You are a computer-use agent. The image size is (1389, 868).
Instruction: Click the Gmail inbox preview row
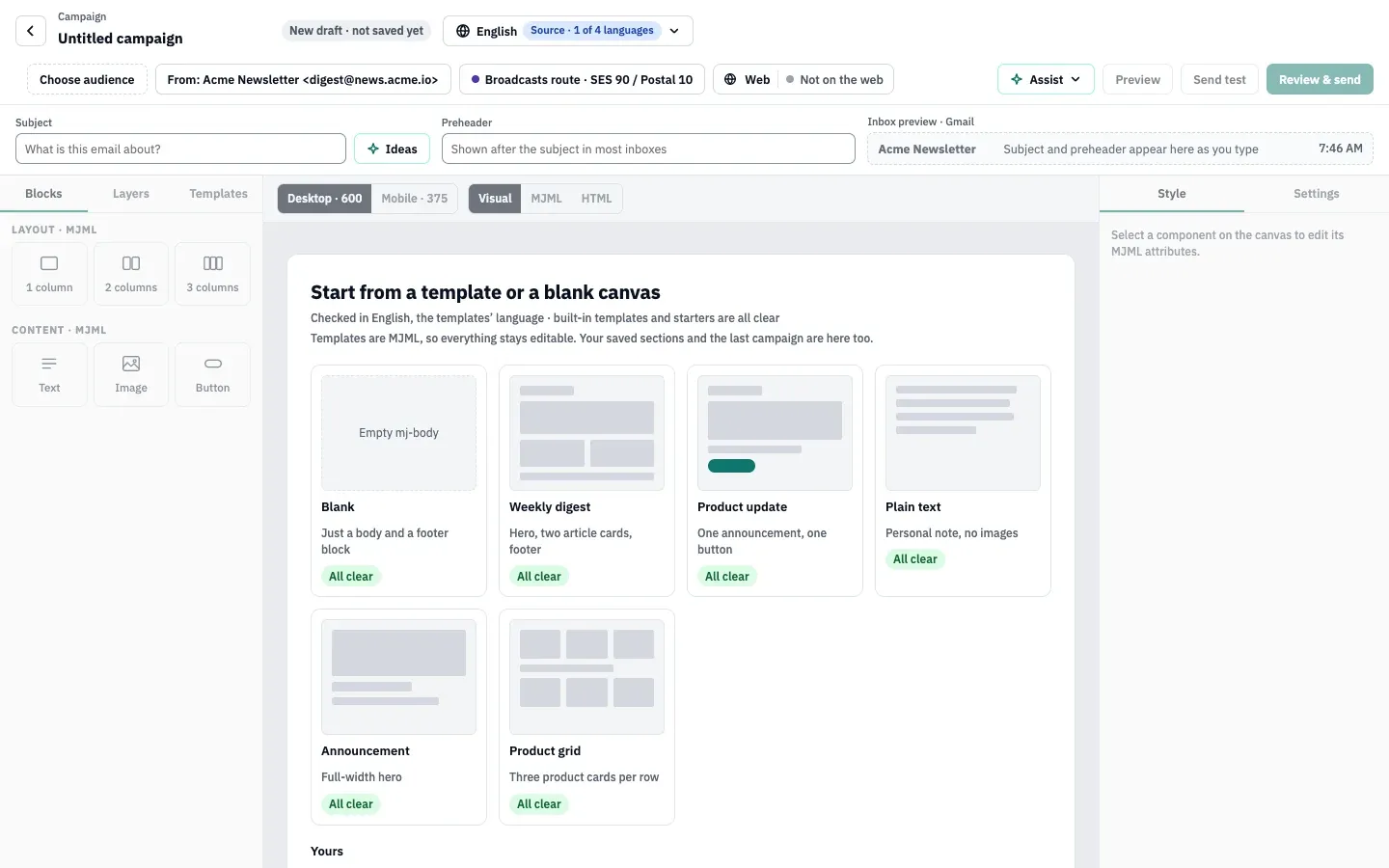point(1120,149)
